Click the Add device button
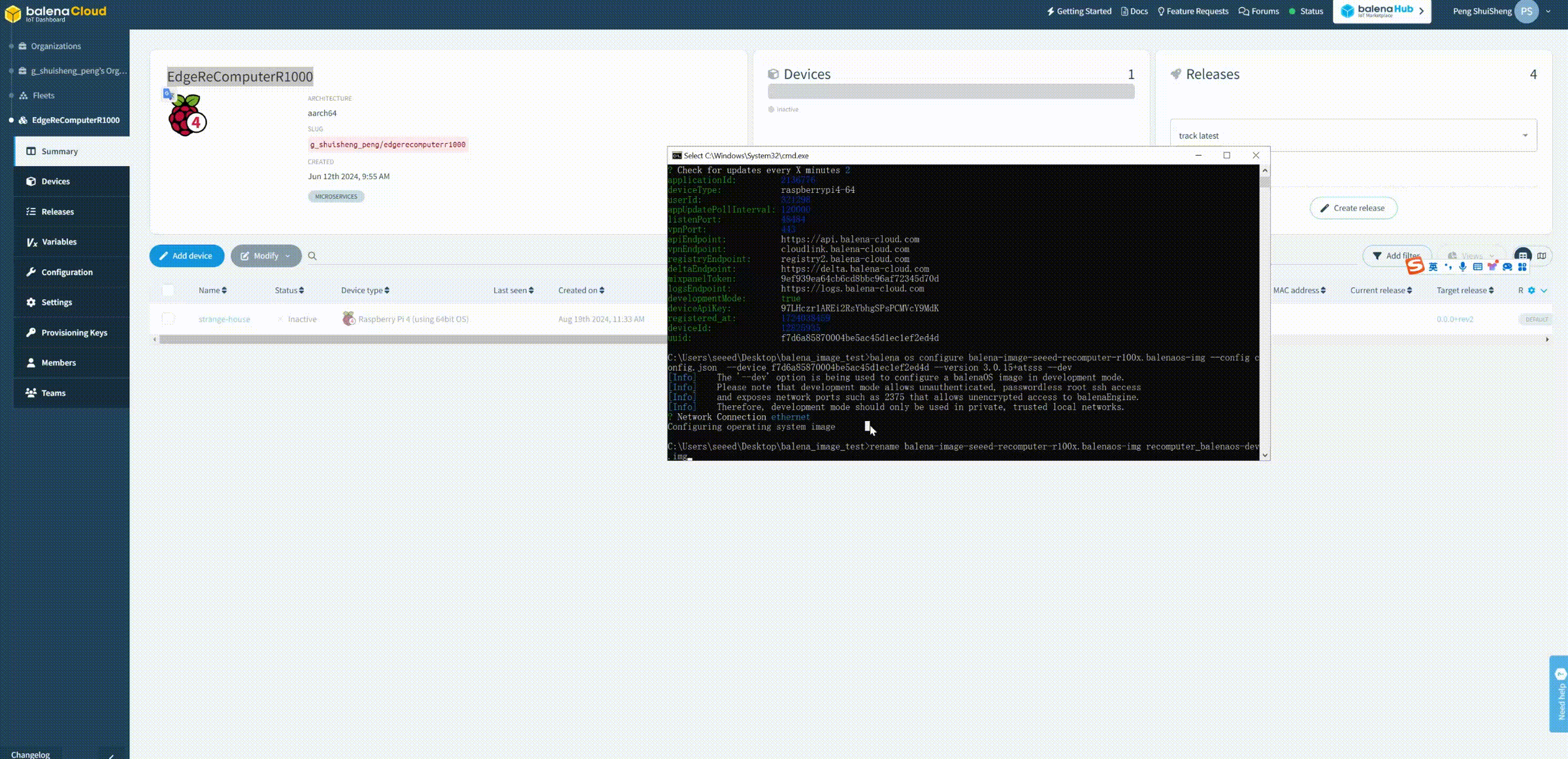This screenshot has width=1568, height=759. (187, 256)
